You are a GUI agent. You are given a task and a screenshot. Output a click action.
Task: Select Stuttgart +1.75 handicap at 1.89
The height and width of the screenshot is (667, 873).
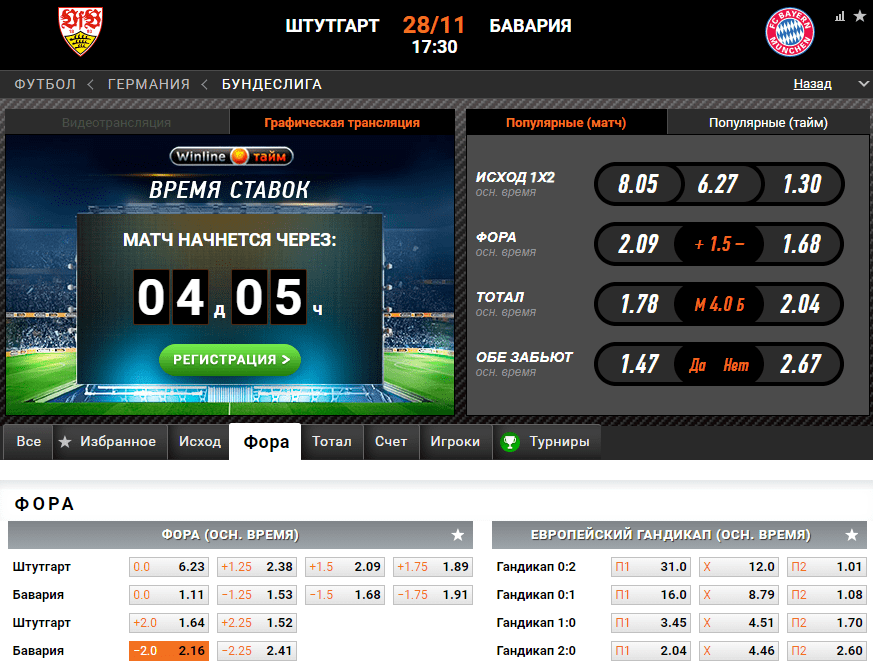(x=433, y=567)
